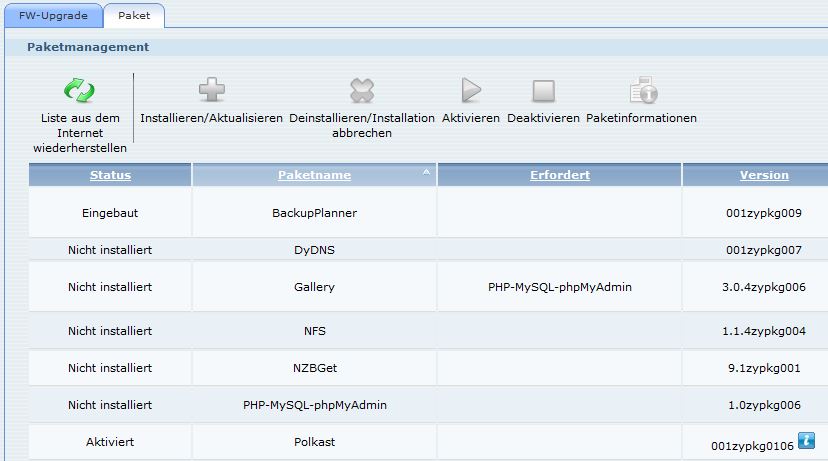
Task: Sort table by Status column
Action: [x=110, y=175]
